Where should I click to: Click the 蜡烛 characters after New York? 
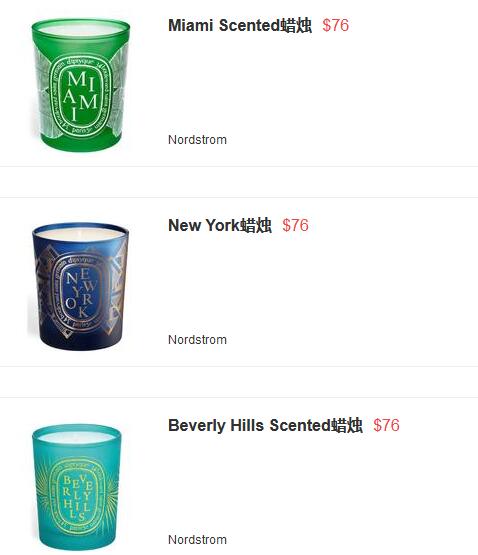click(256, 225)
